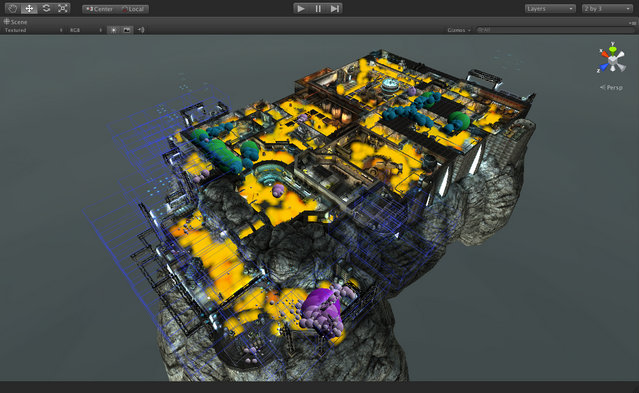
Task: Open the Textured draw mode dropdown
Action: click(x=34, y=30)
